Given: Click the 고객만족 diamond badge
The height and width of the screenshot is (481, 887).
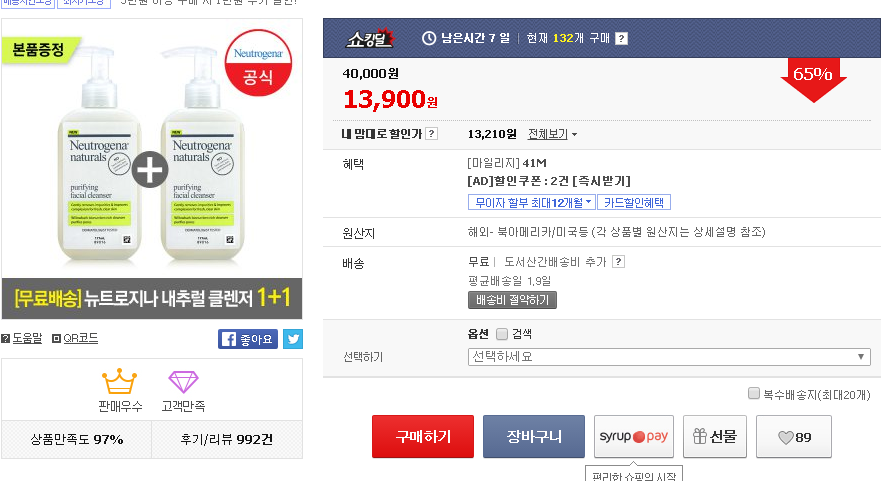Looking at the screenshot, I should point(184,390).
